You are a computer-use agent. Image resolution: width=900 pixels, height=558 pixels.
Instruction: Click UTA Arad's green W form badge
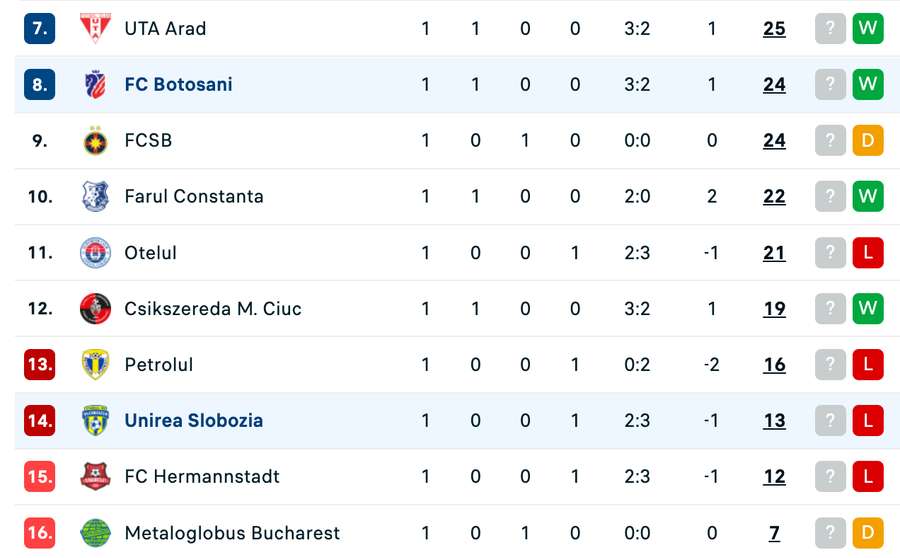[x=867, y=29]
